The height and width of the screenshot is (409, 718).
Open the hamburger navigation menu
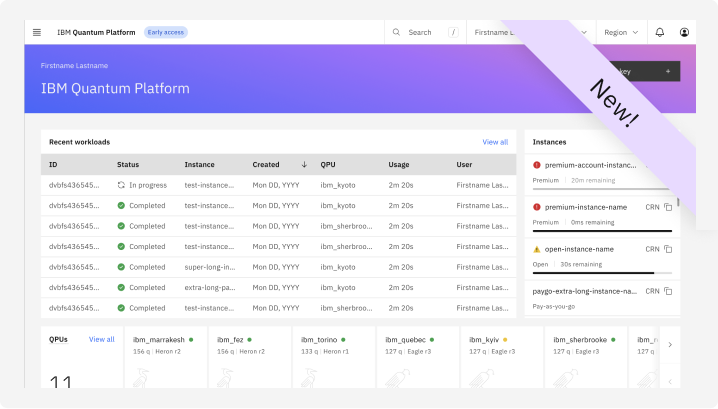pyautogui.click(x=37, y=32)
